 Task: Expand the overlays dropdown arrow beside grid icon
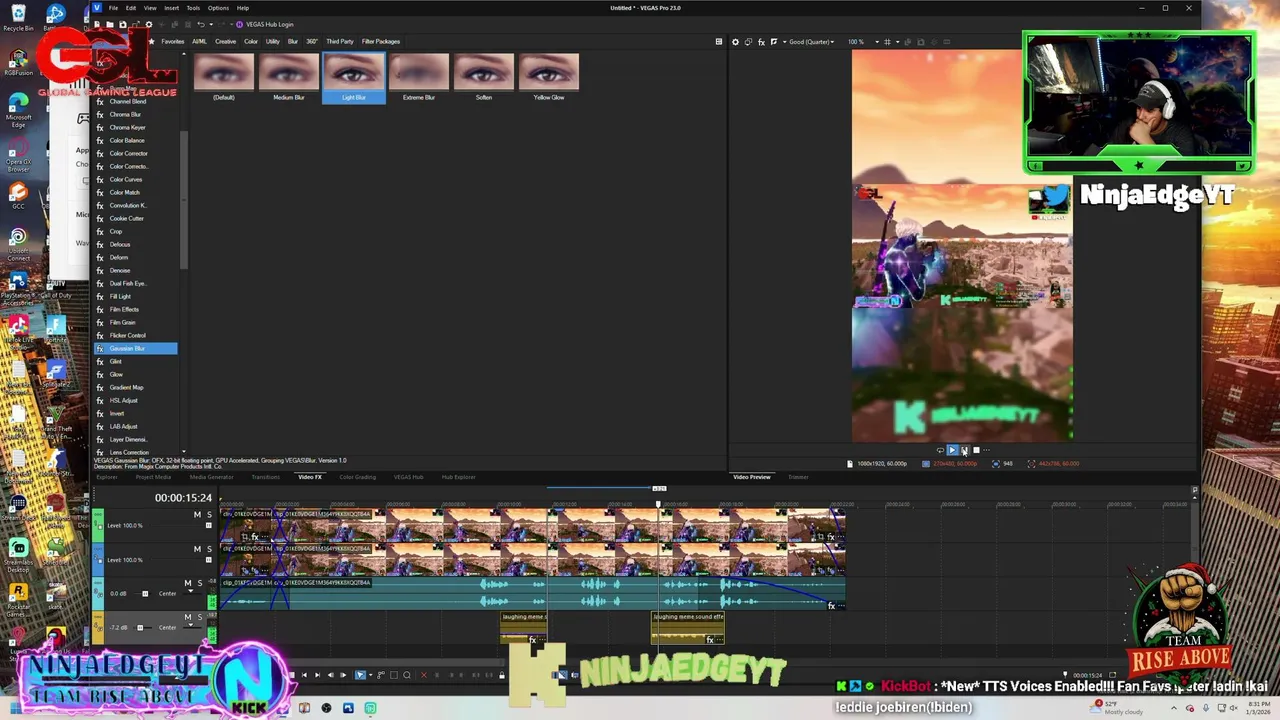coord(898,42)
